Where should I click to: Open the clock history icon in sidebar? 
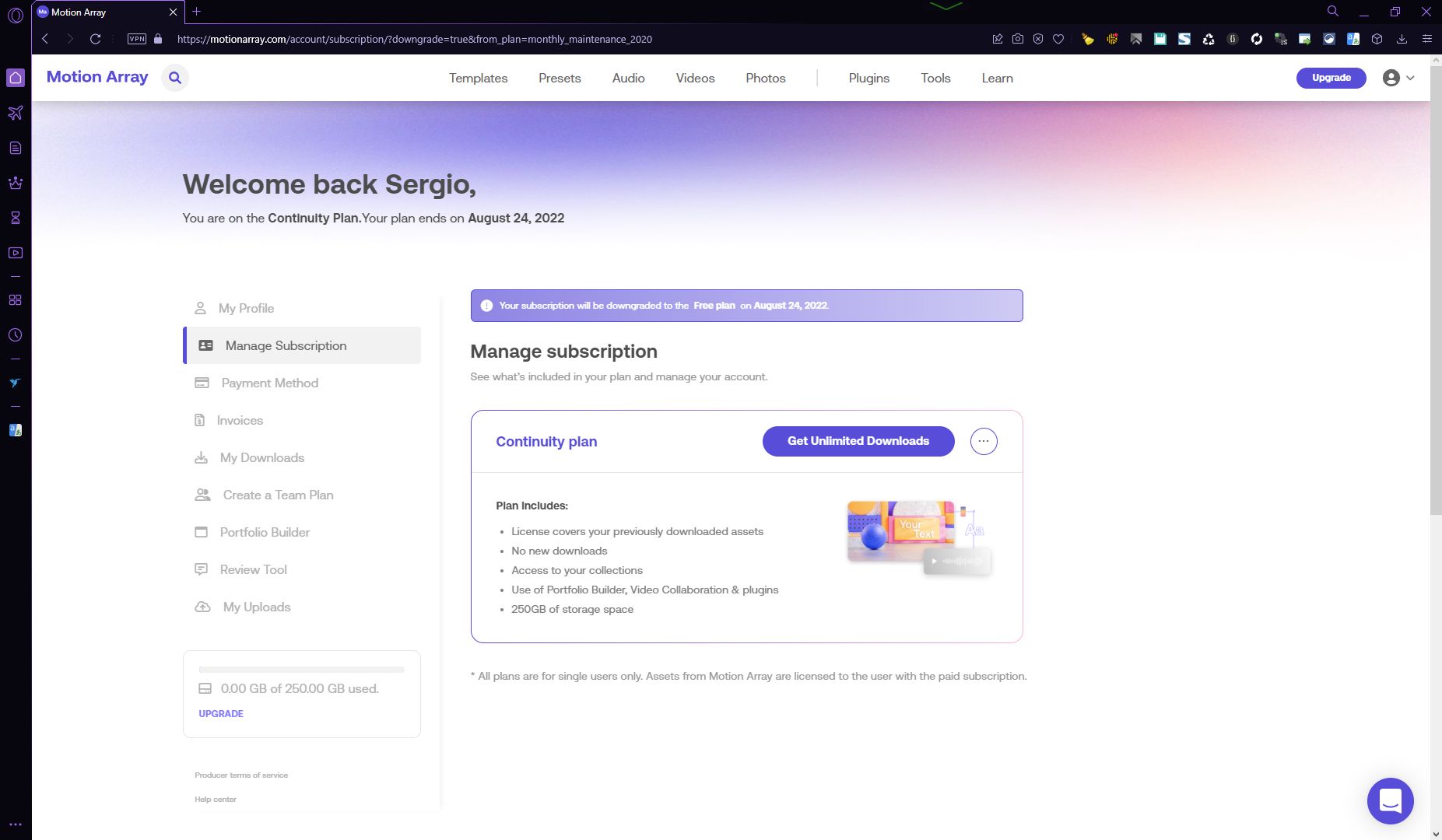point(16,335)
